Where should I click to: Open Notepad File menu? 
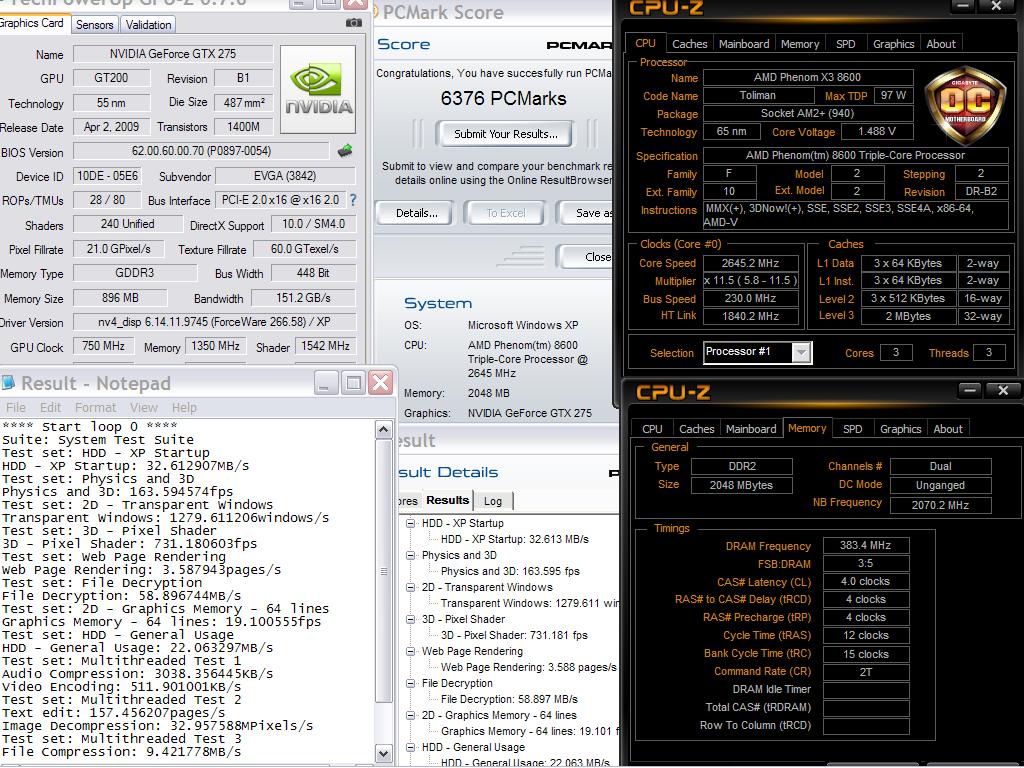pyautogui.click(x=16, y=408)
